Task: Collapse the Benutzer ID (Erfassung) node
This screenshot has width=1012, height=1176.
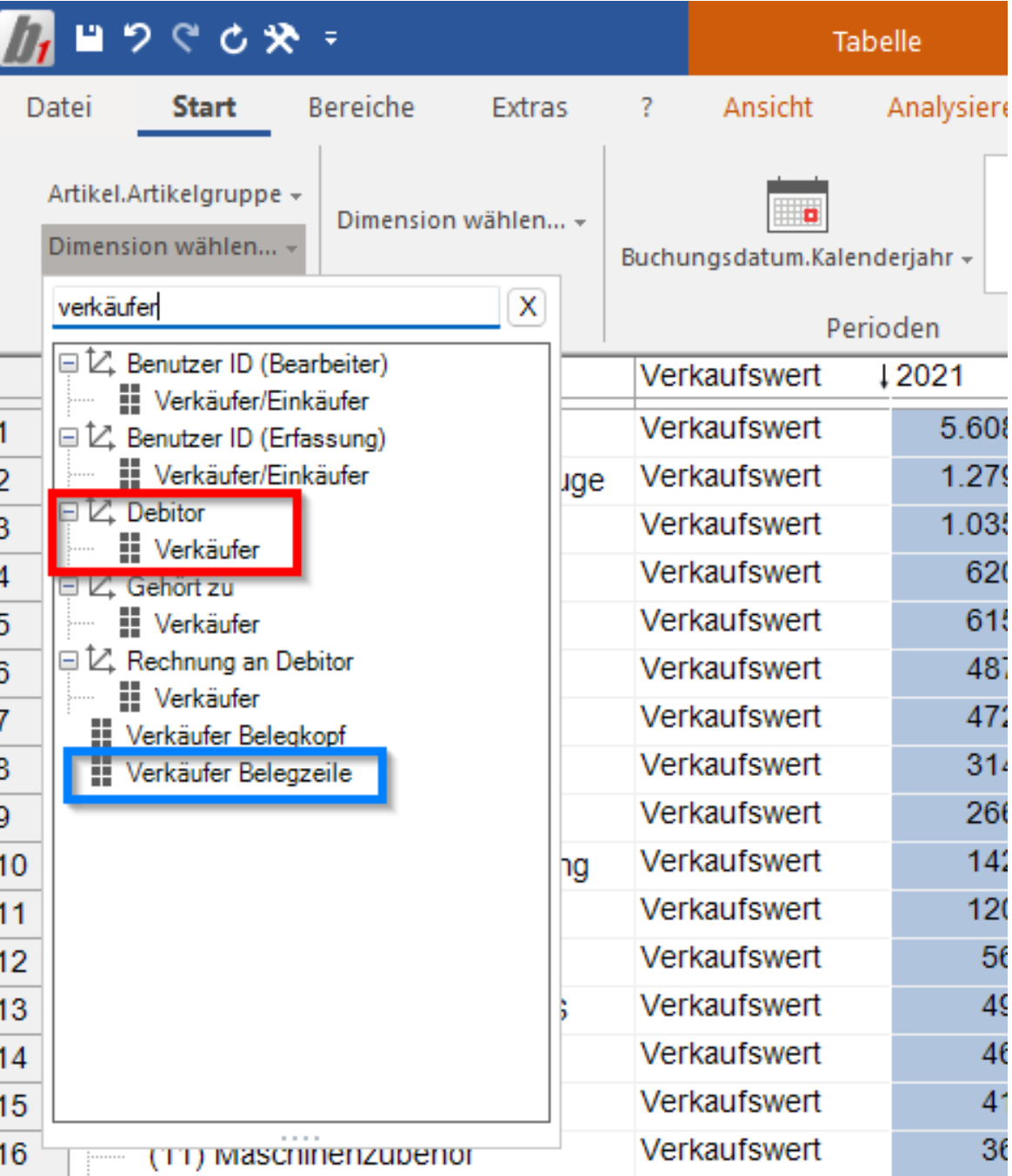Action: coord(69,438)
